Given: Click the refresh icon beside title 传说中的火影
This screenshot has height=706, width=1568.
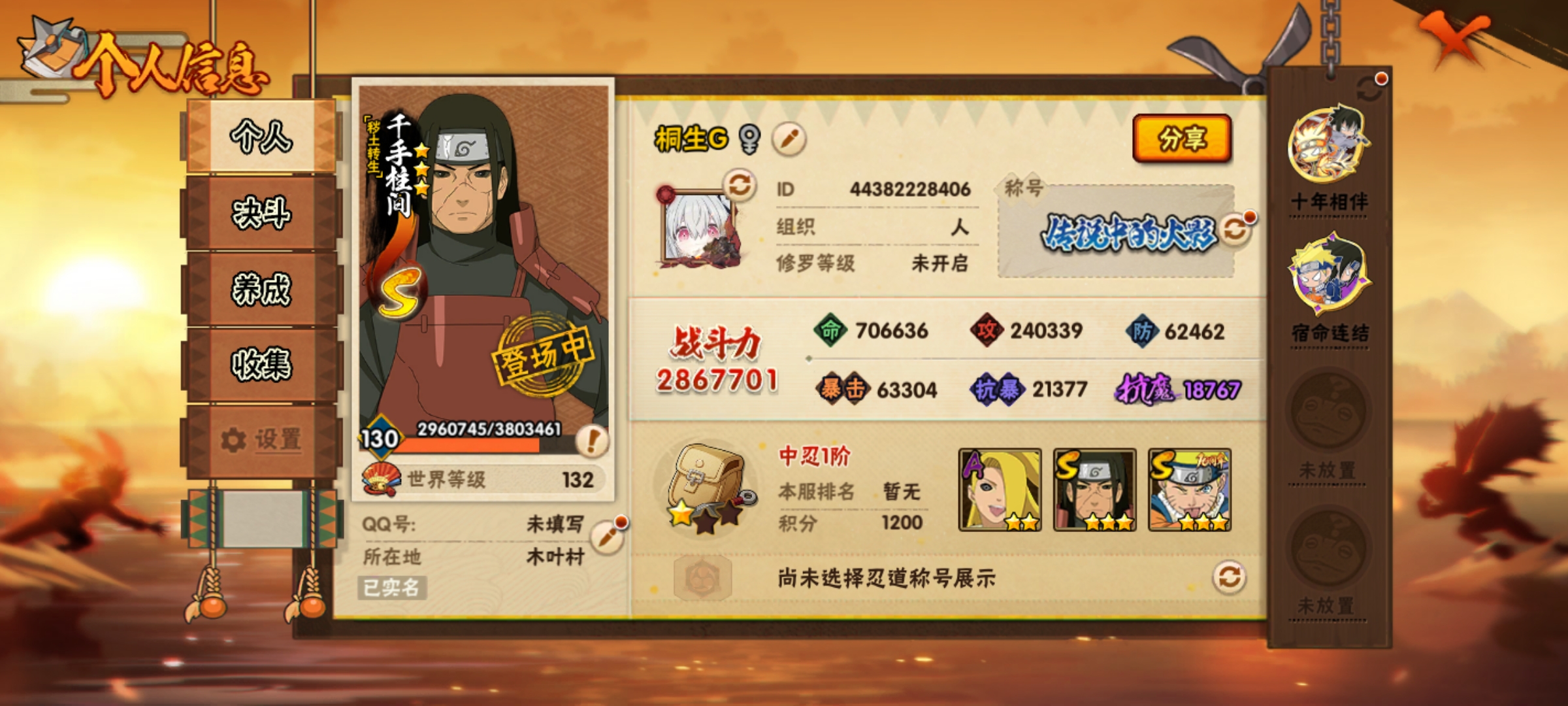Looking at the screenshot, I should [x=1234, y=230].
